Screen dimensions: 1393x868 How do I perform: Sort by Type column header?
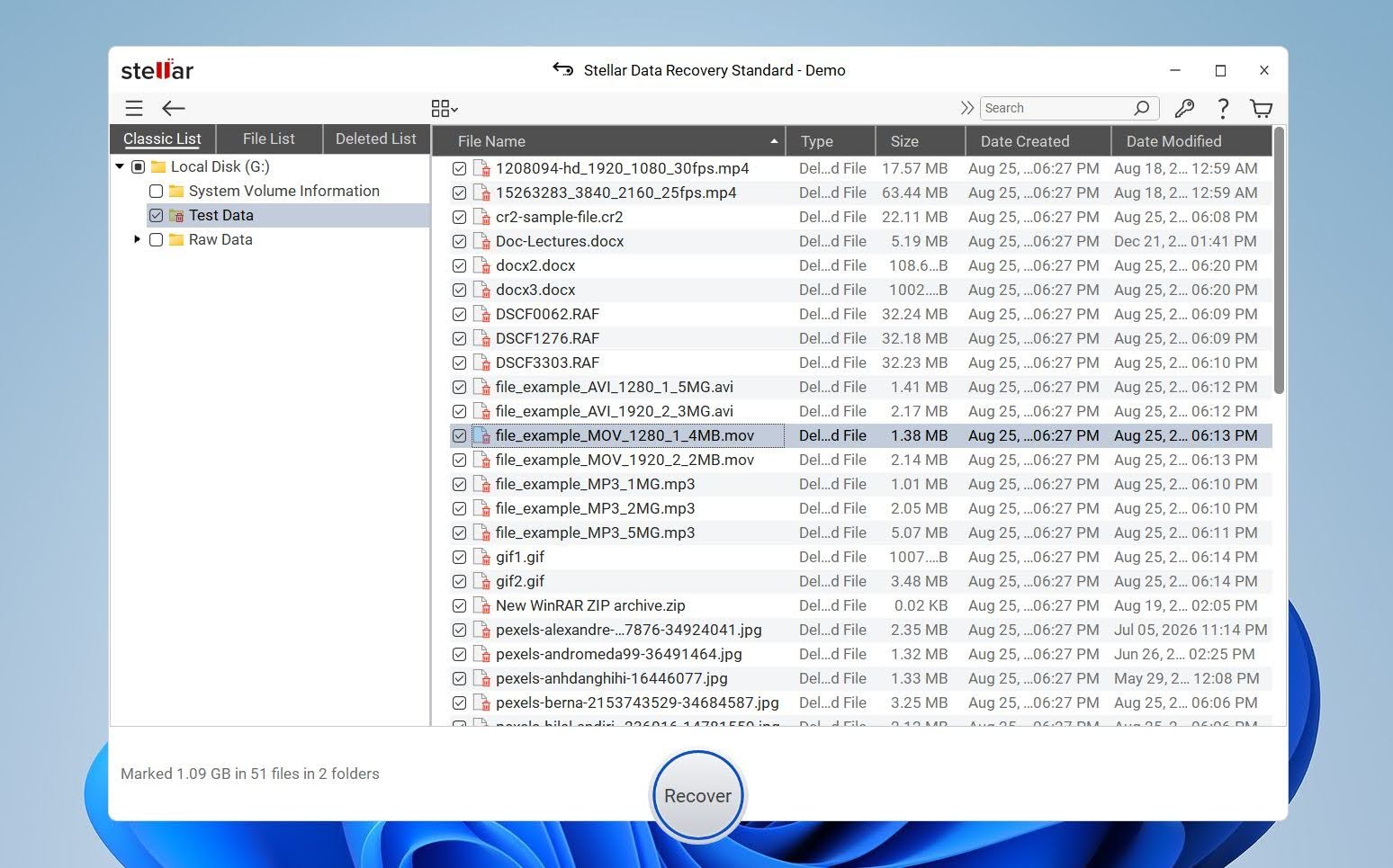coord(831,141)
